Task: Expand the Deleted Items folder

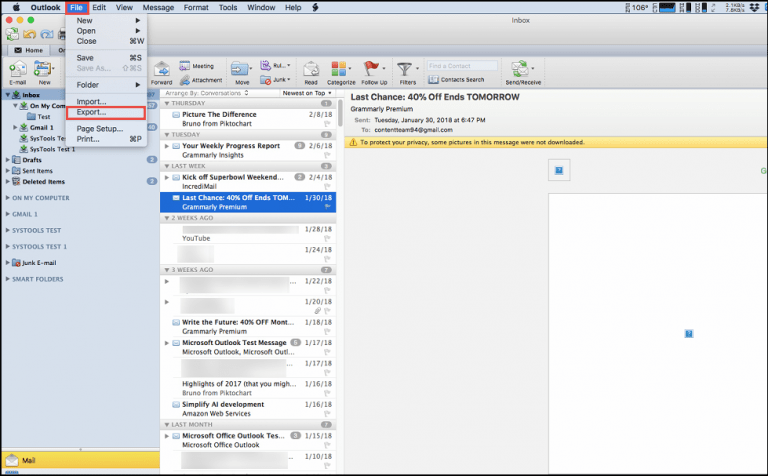Action: point(7,181)
